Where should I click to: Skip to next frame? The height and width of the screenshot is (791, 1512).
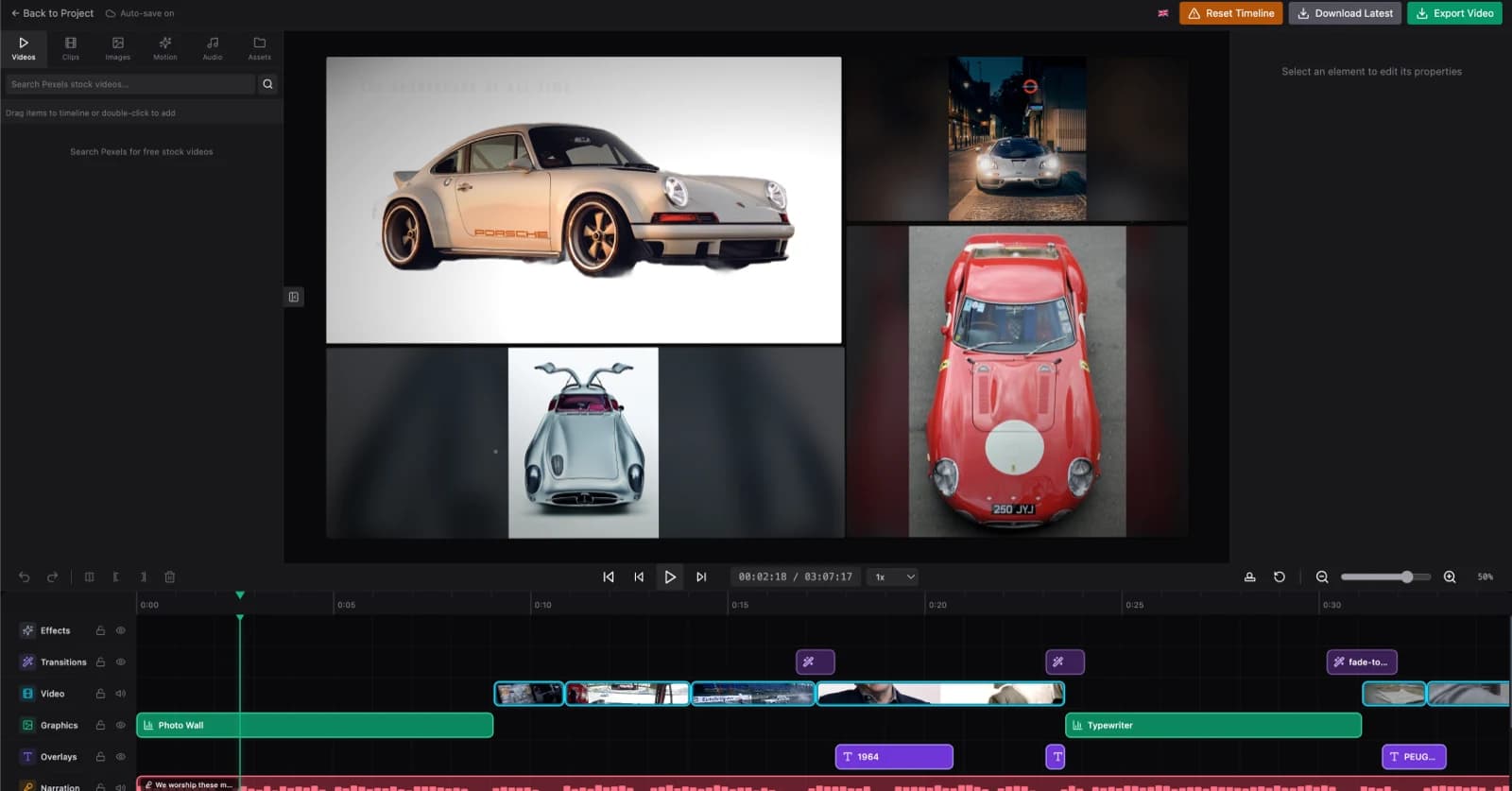[701, 576]
